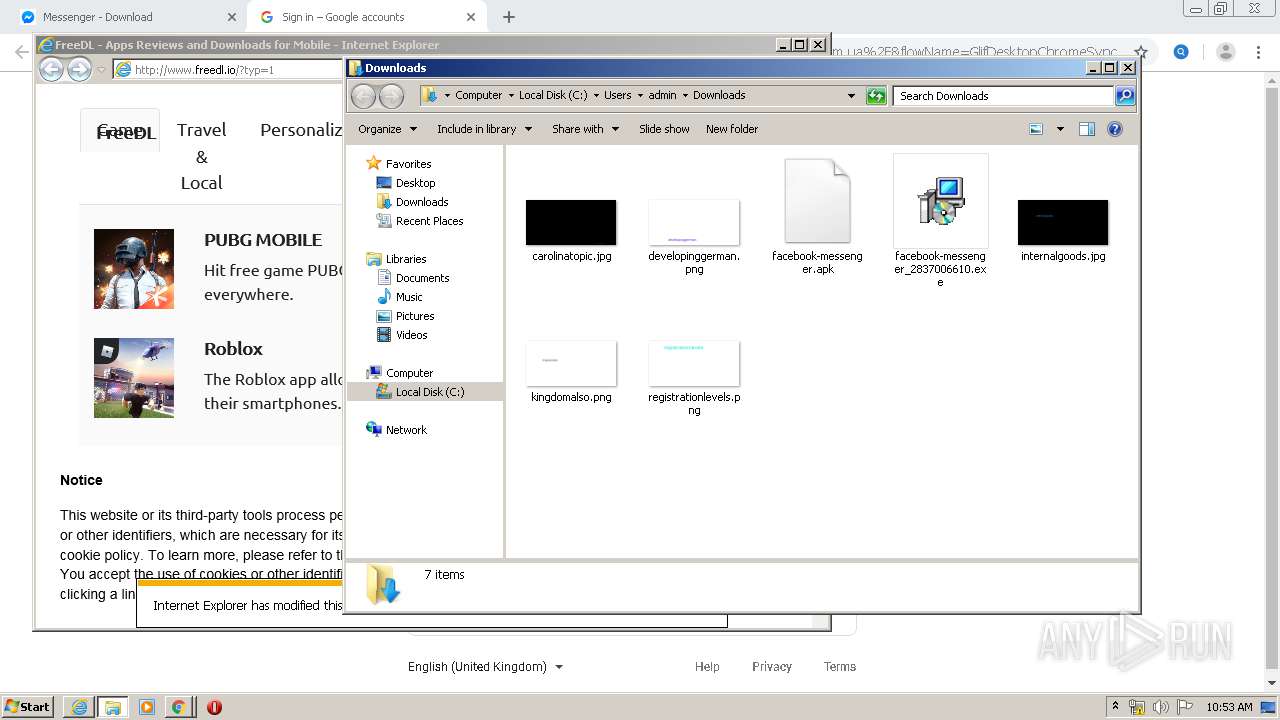Expand the address bar history dropdown
1280x720 pixels.
point(851,96)
